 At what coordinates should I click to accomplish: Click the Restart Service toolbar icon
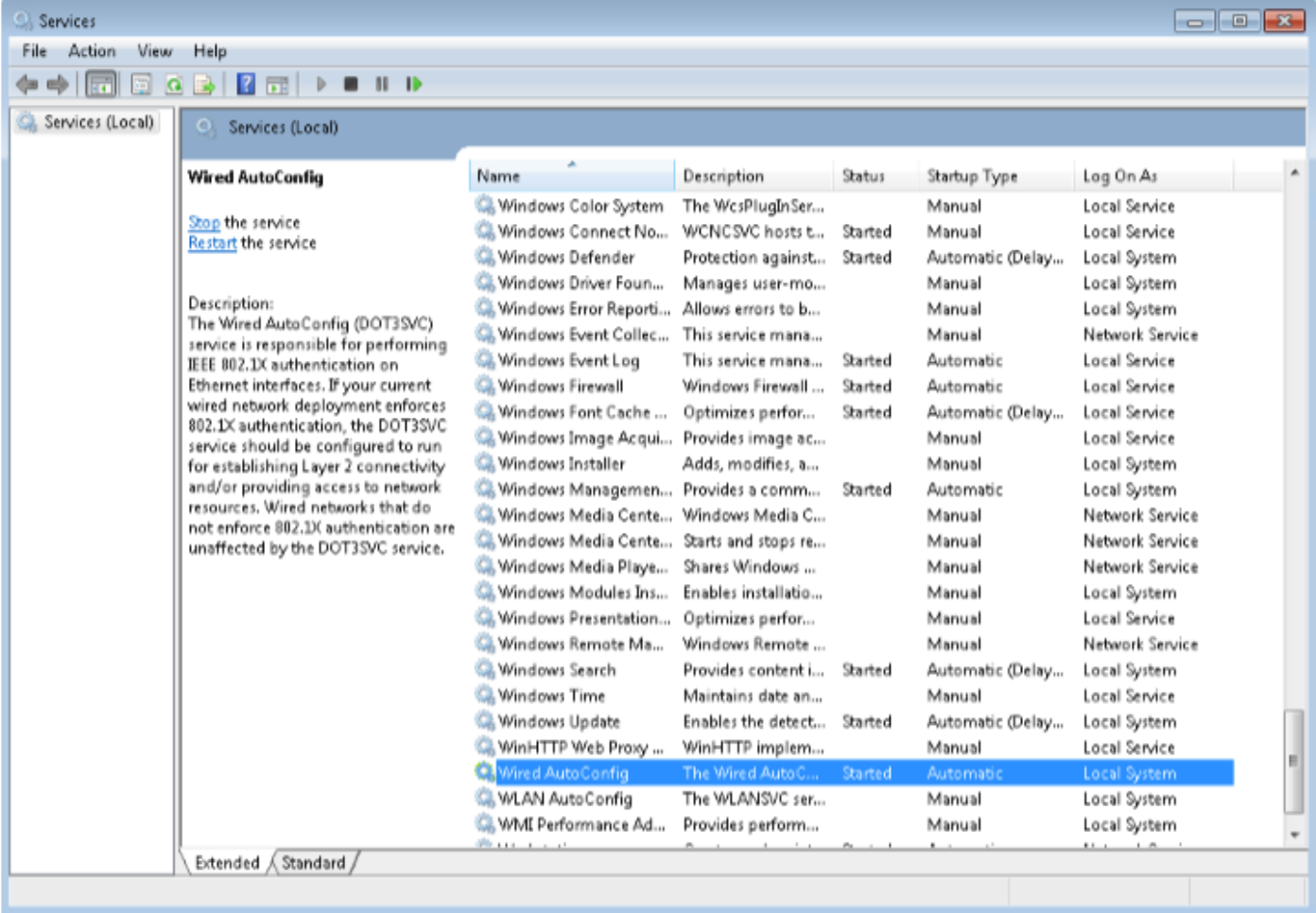click(x=414, y=85)
